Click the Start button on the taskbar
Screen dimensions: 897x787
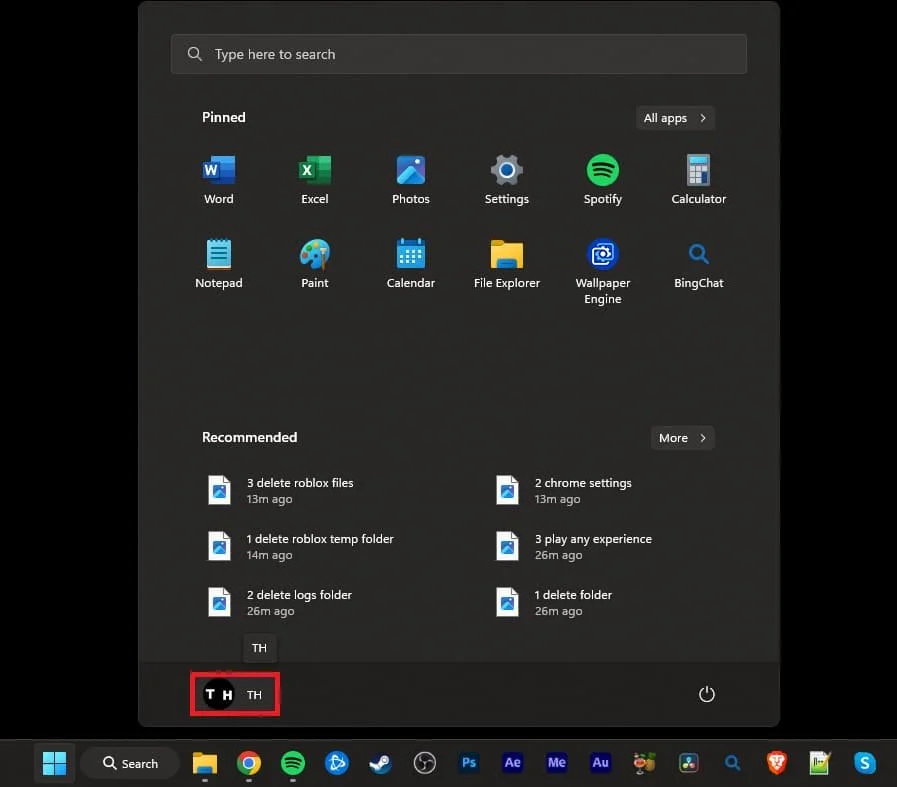[53, 762]
